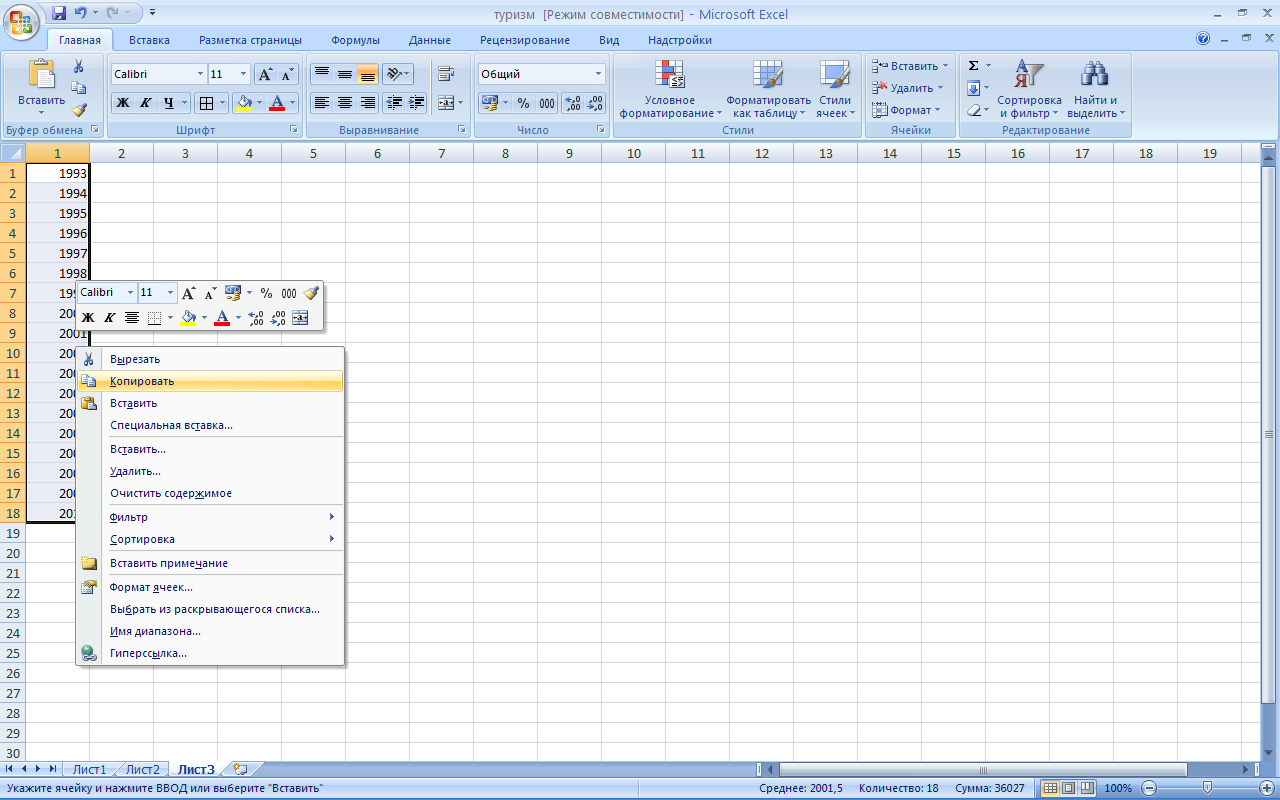Click the Copy icon in ribbon clipboard group
This screenshot has width=1280, height=800.
tap(79, 88)
